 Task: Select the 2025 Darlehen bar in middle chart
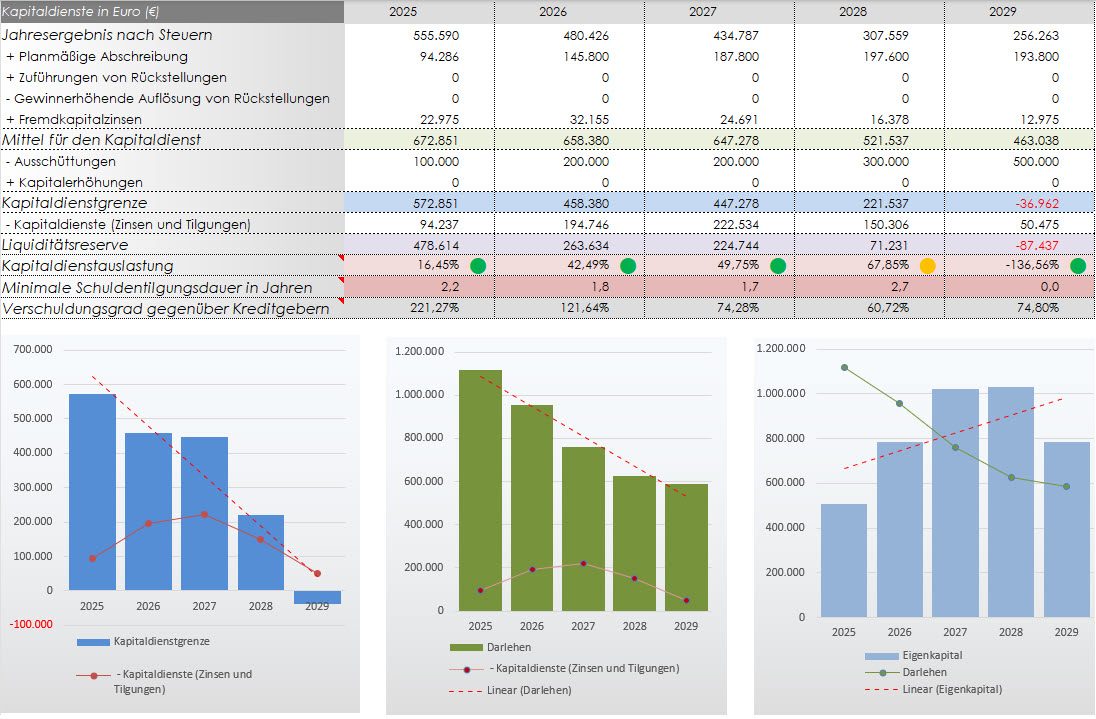(x=480, y=490)
